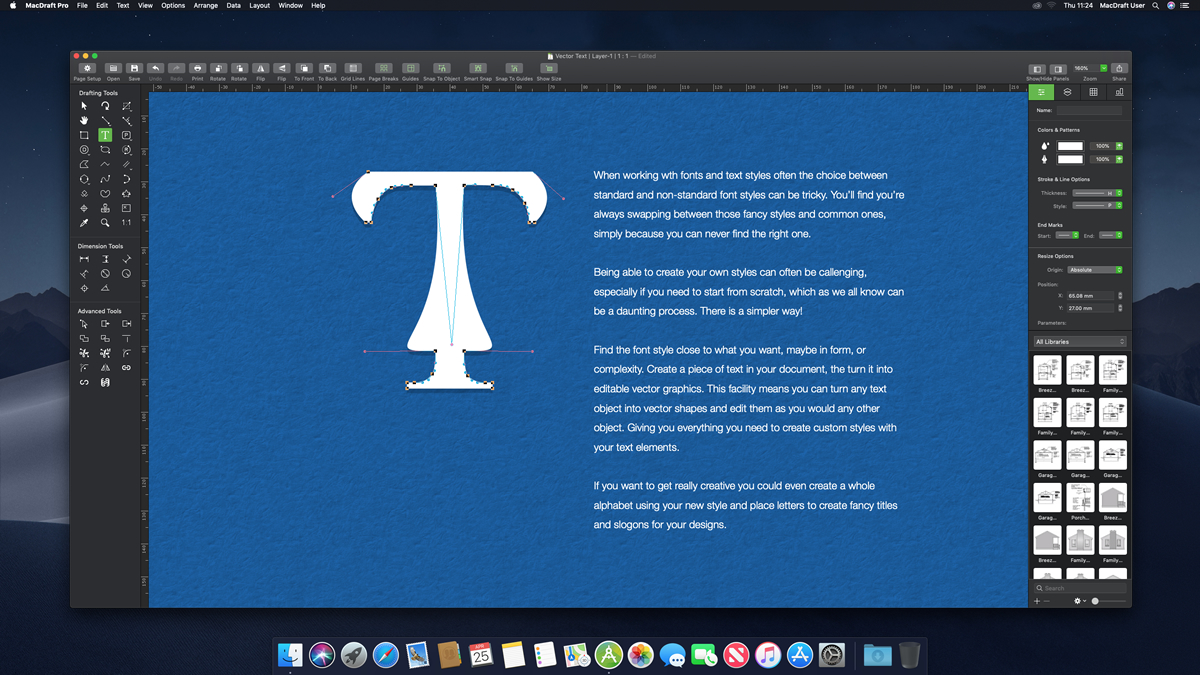Choose the hand pan tool
The height and width of the screenshot is (675, 1200).
pos(84,121)
